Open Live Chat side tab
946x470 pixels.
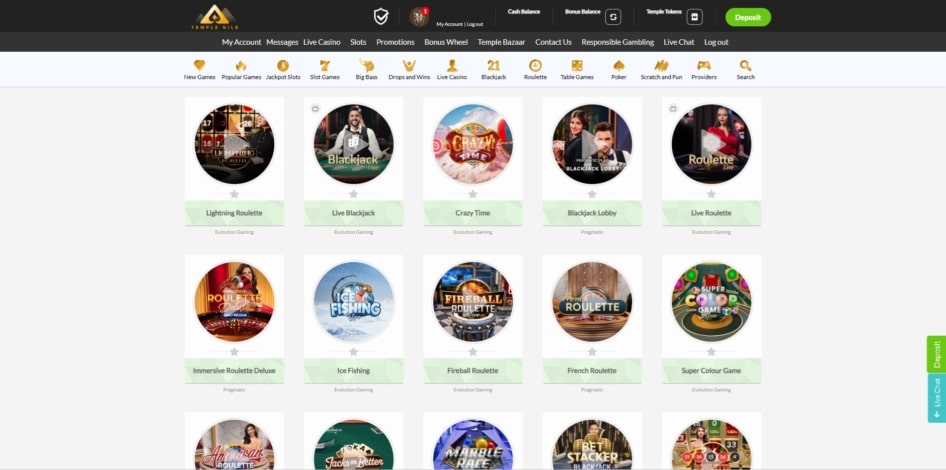tap(936, 398)
